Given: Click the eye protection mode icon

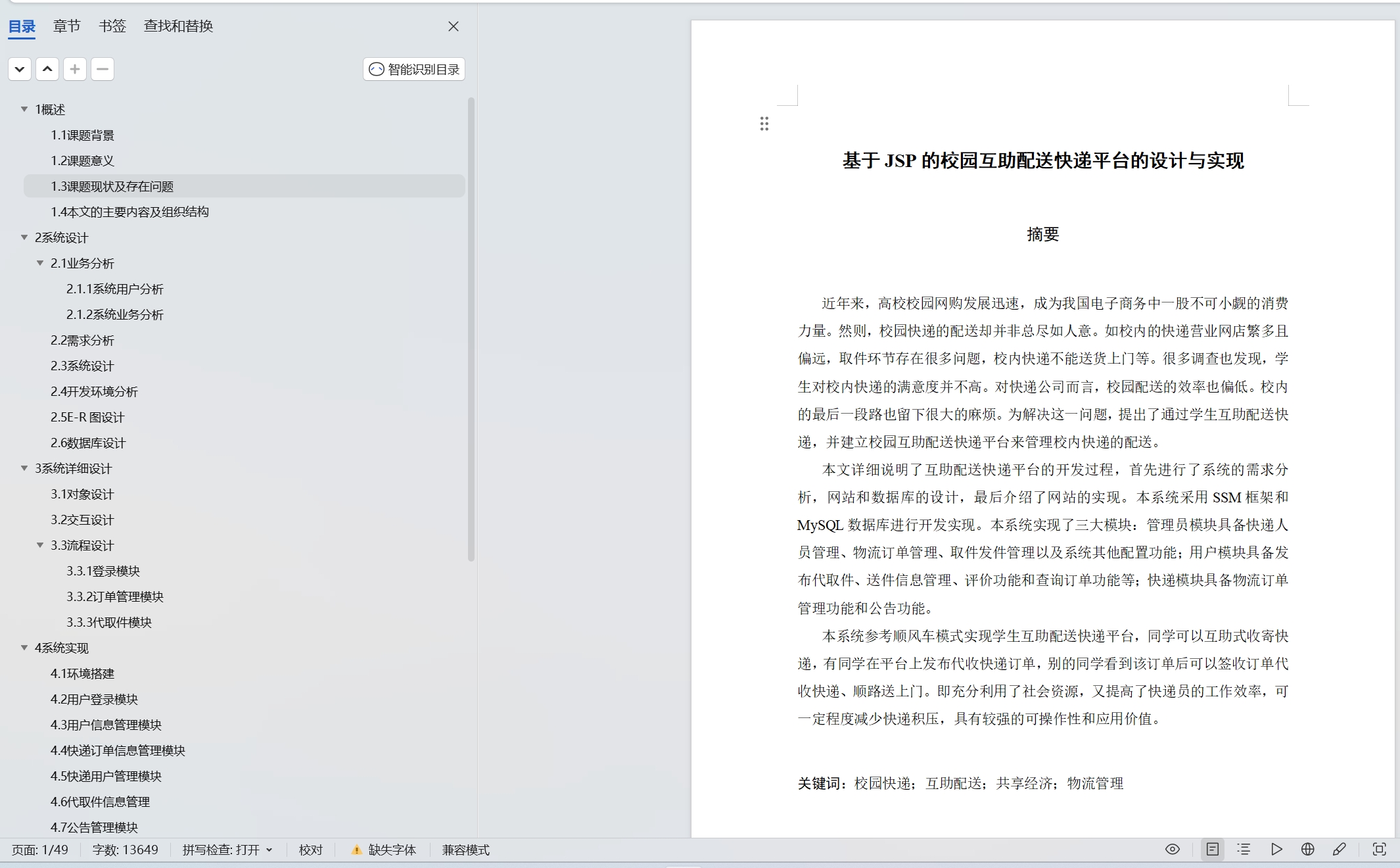Looking at the screenshot, I should 1172,849.
